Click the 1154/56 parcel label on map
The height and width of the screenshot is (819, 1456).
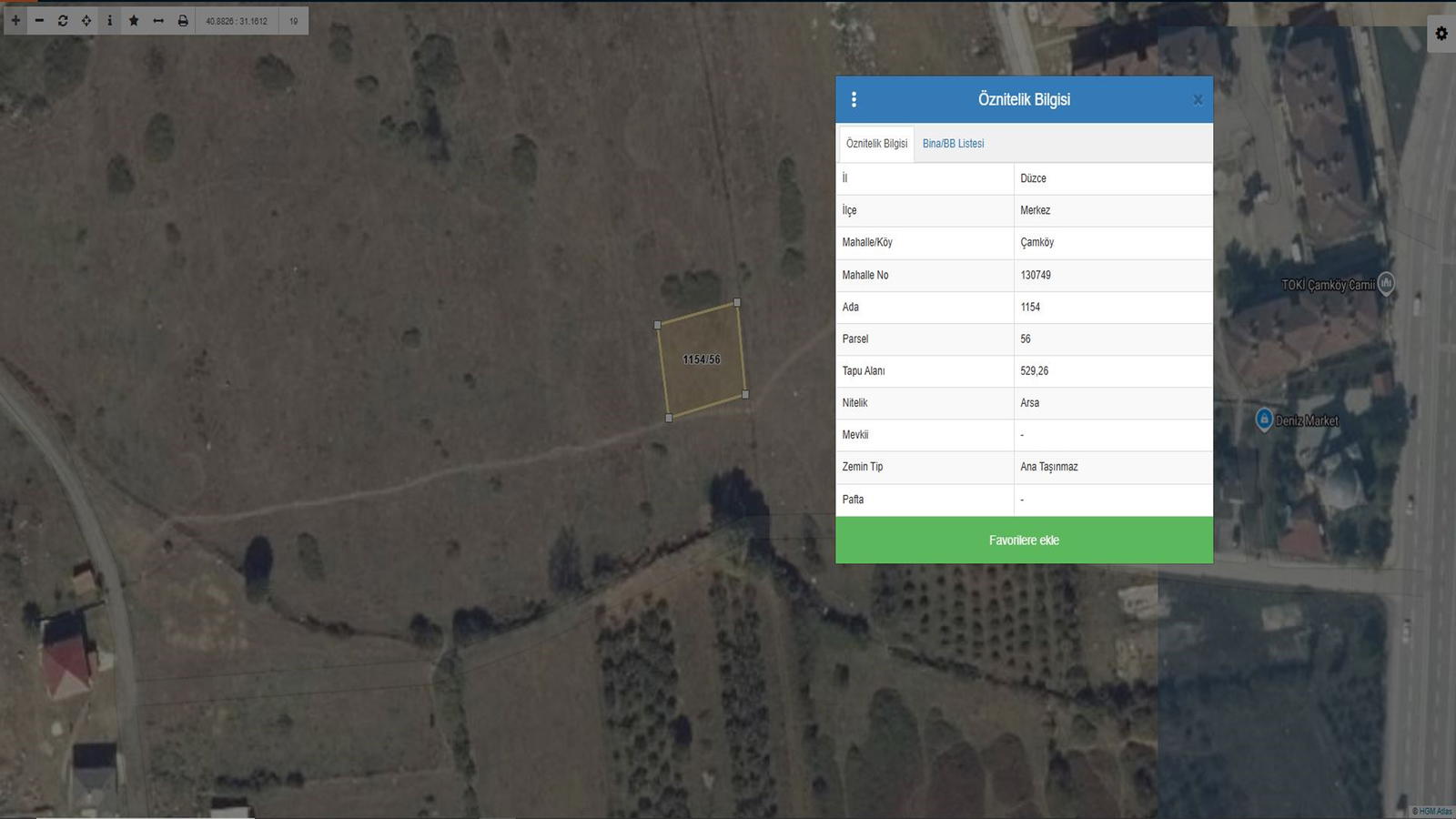702,359
